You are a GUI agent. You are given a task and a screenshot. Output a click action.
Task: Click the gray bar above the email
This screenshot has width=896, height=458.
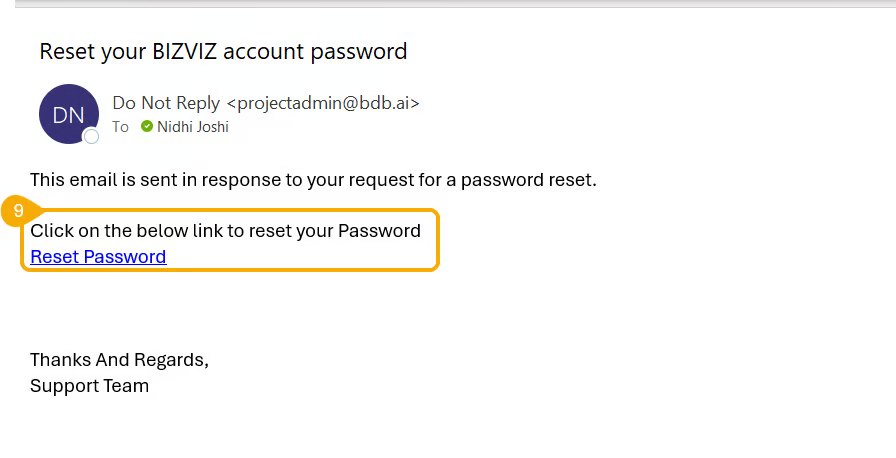point(448,4)
